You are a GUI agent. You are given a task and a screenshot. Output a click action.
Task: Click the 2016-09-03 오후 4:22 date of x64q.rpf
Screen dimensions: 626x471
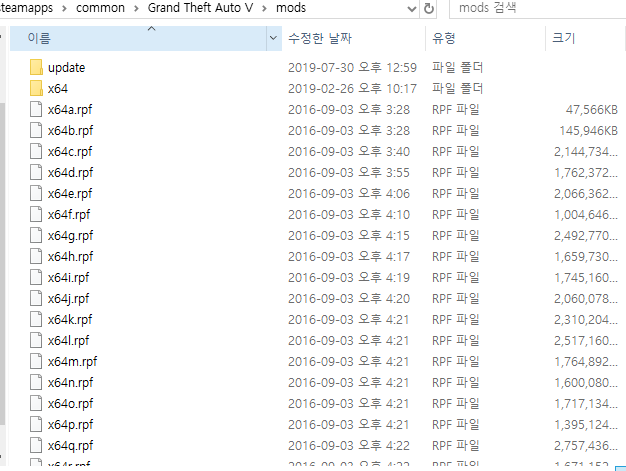point(349,445)
